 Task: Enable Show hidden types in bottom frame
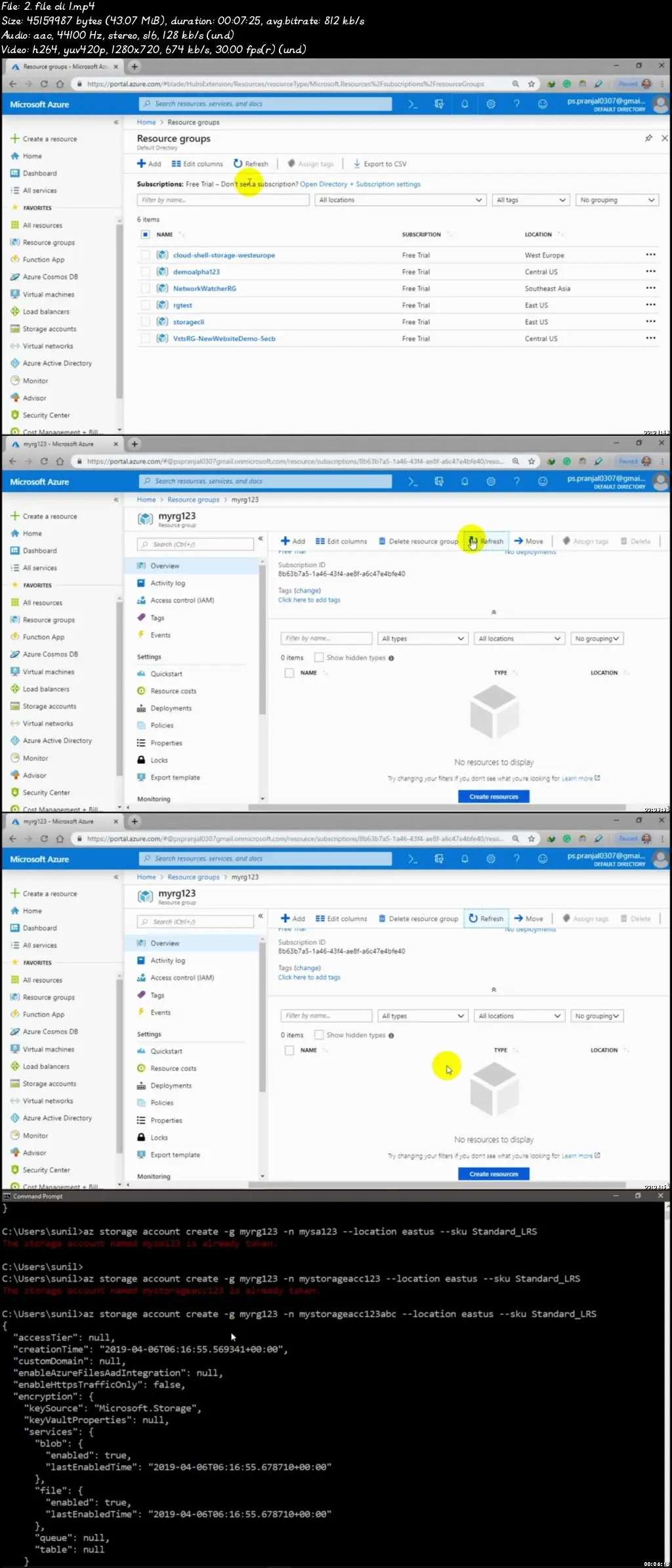(x=319, y=1035)
